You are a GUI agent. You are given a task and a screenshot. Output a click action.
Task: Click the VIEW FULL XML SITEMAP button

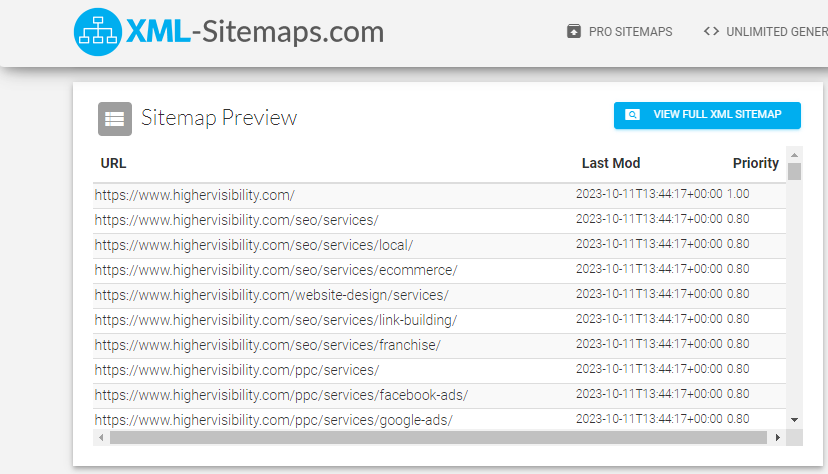click(707, 115)
